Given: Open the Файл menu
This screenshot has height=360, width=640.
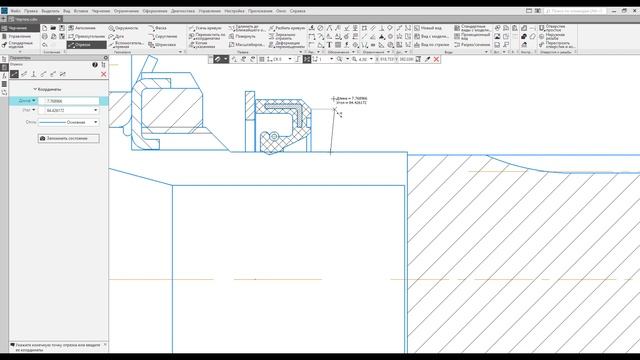Looking at the screenshot, I should tap(16, 11).
